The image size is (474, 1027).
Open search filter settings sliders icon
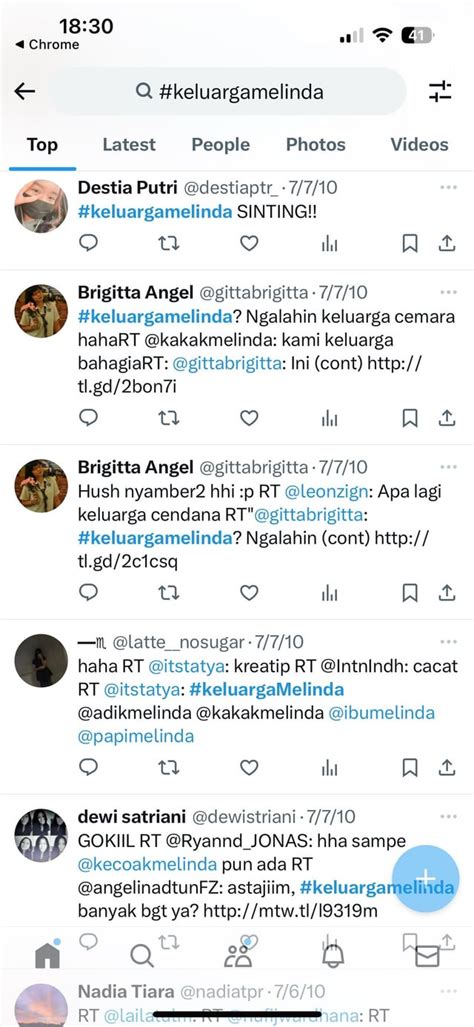[x=440, y=92]
